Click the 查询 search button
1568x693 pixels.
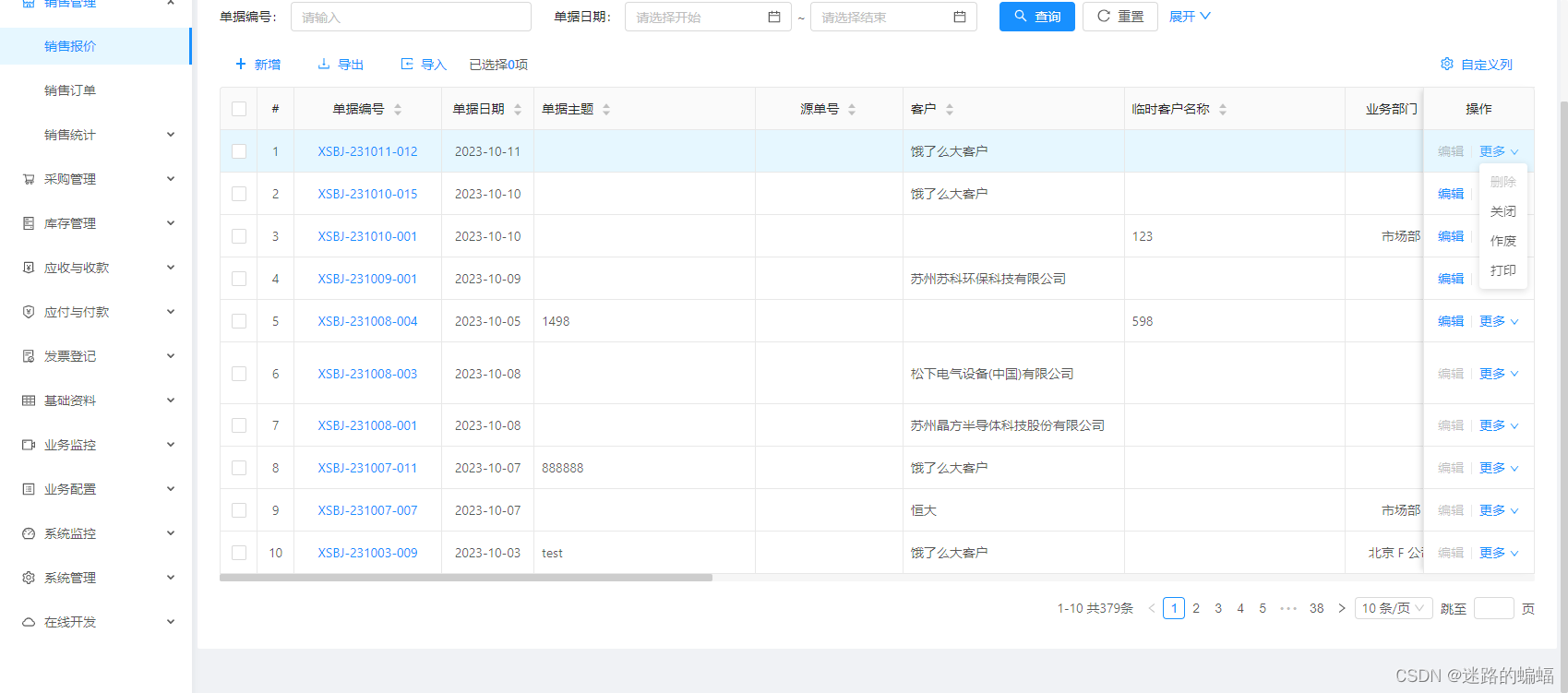pos(1037,17)
